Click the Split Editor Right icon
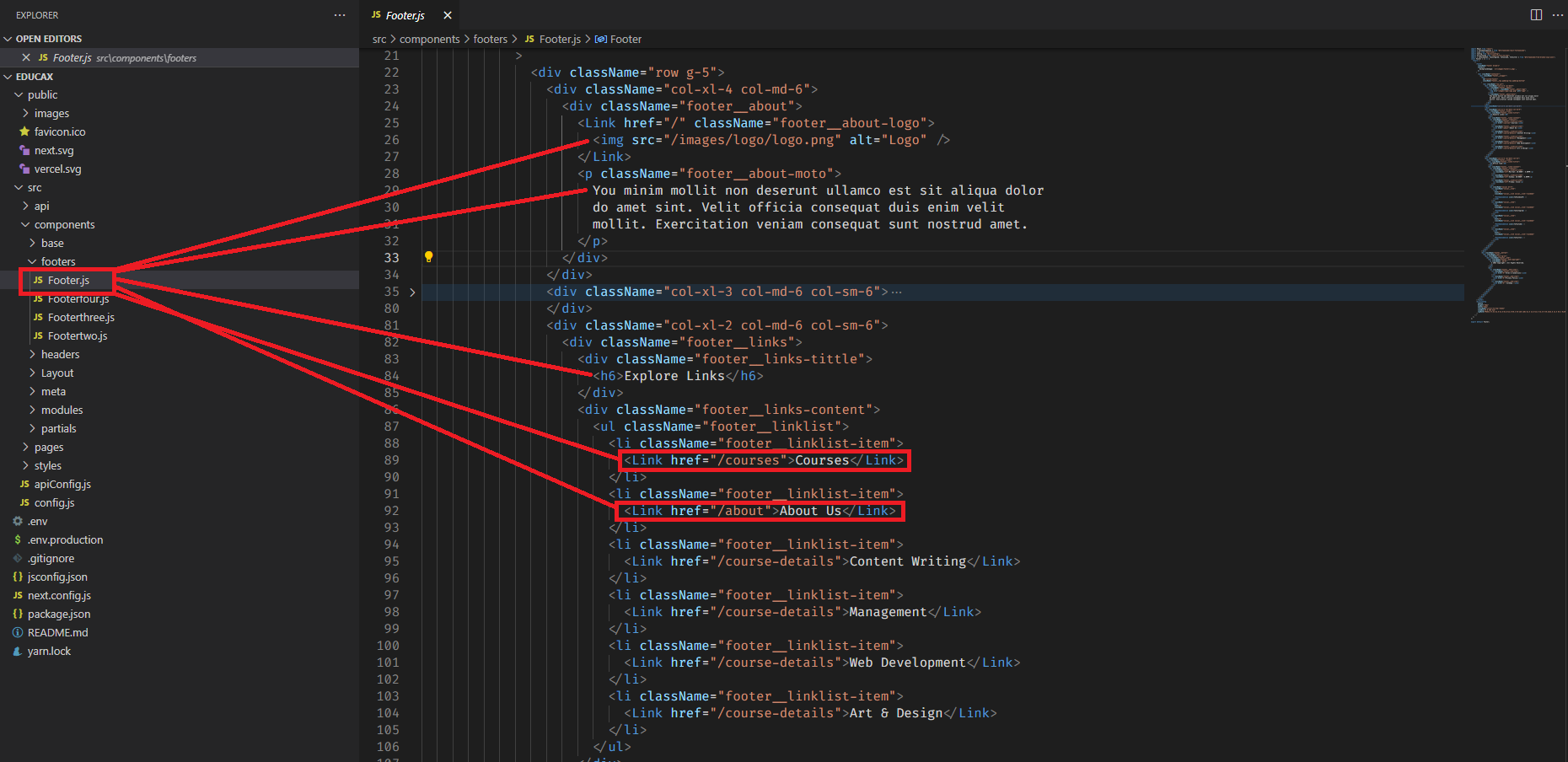This screenshot has width=1568, height=762. [1536, 15]
